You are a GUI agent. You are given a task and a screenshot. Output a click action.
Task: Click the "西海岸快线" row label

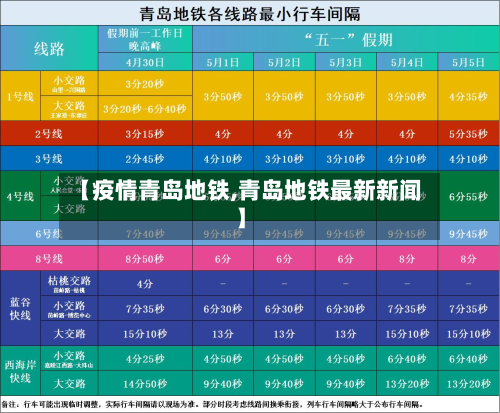21,371
